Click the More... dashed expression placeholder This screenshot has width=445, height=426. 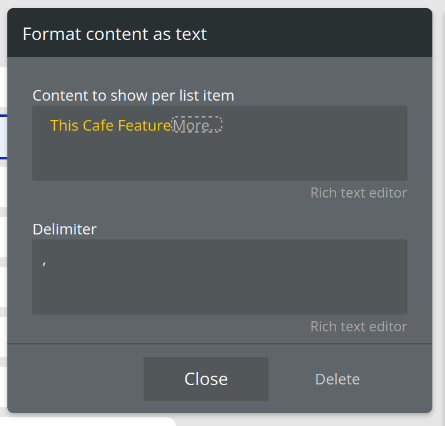coord(197,125)
